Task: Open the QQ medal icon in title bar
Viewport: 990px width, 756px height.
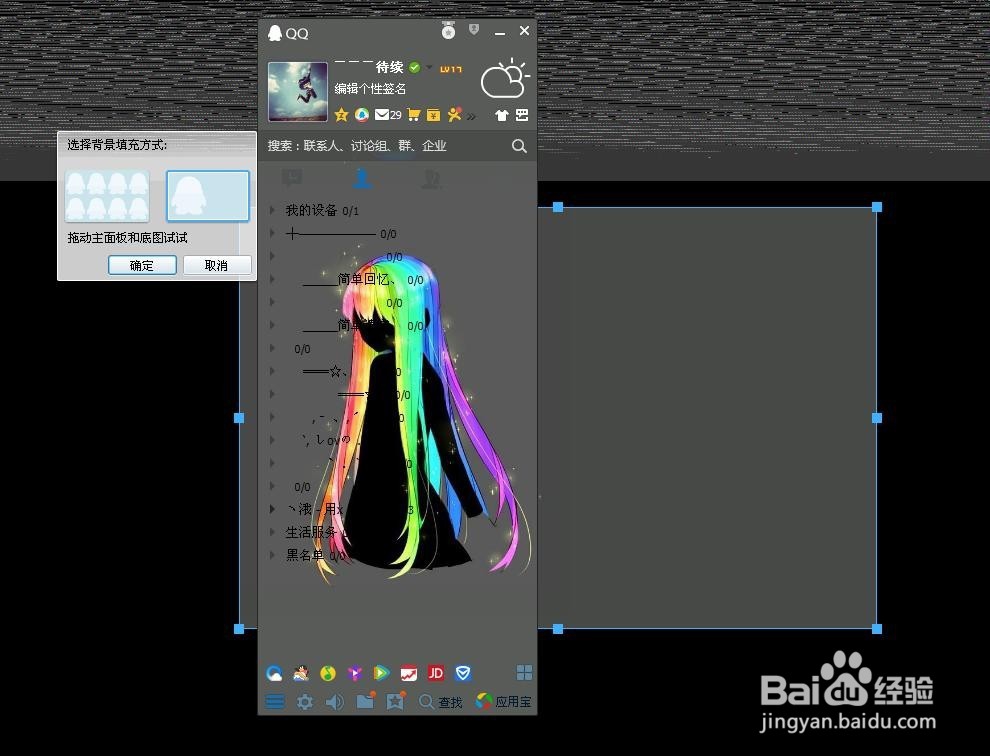Action: (x=448, y=30)
